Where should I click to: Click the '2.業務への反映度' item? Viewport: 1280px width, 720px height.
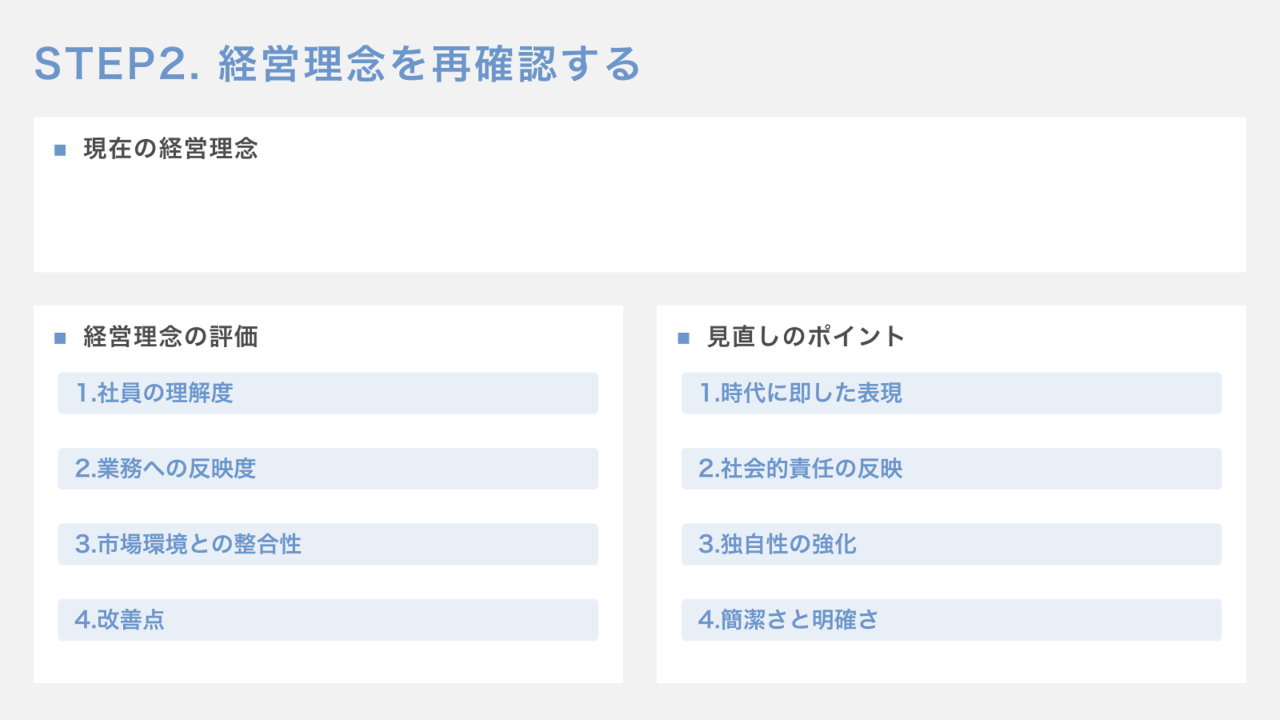point(328,469)
